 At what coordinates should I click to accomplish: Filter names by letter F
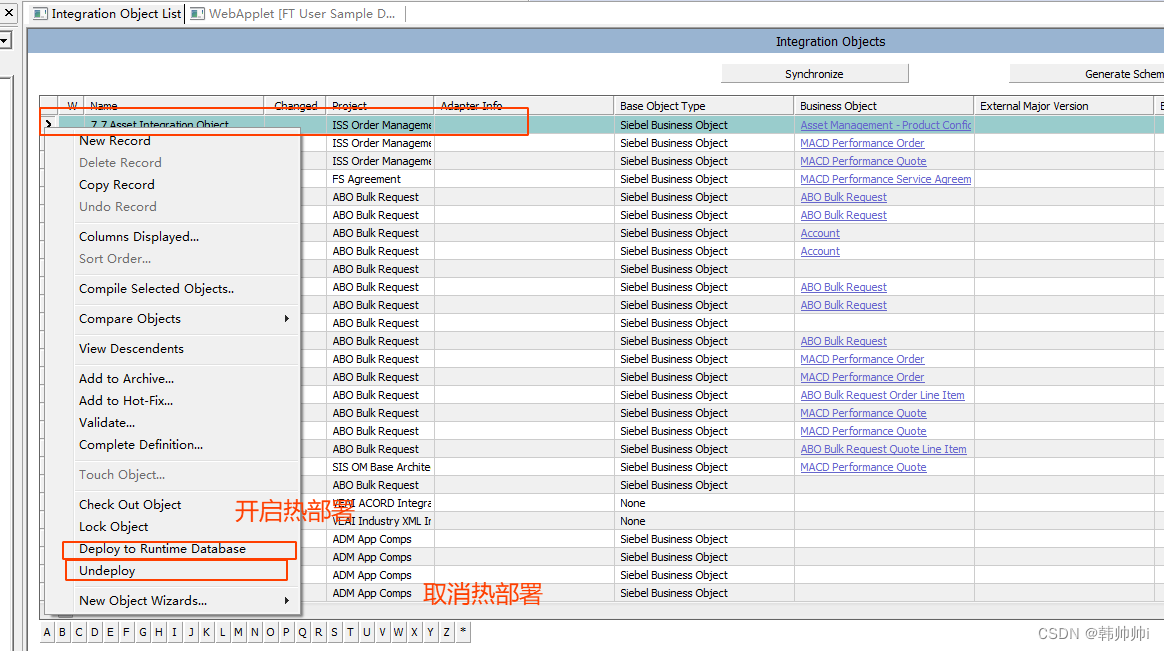pos(126,632)
